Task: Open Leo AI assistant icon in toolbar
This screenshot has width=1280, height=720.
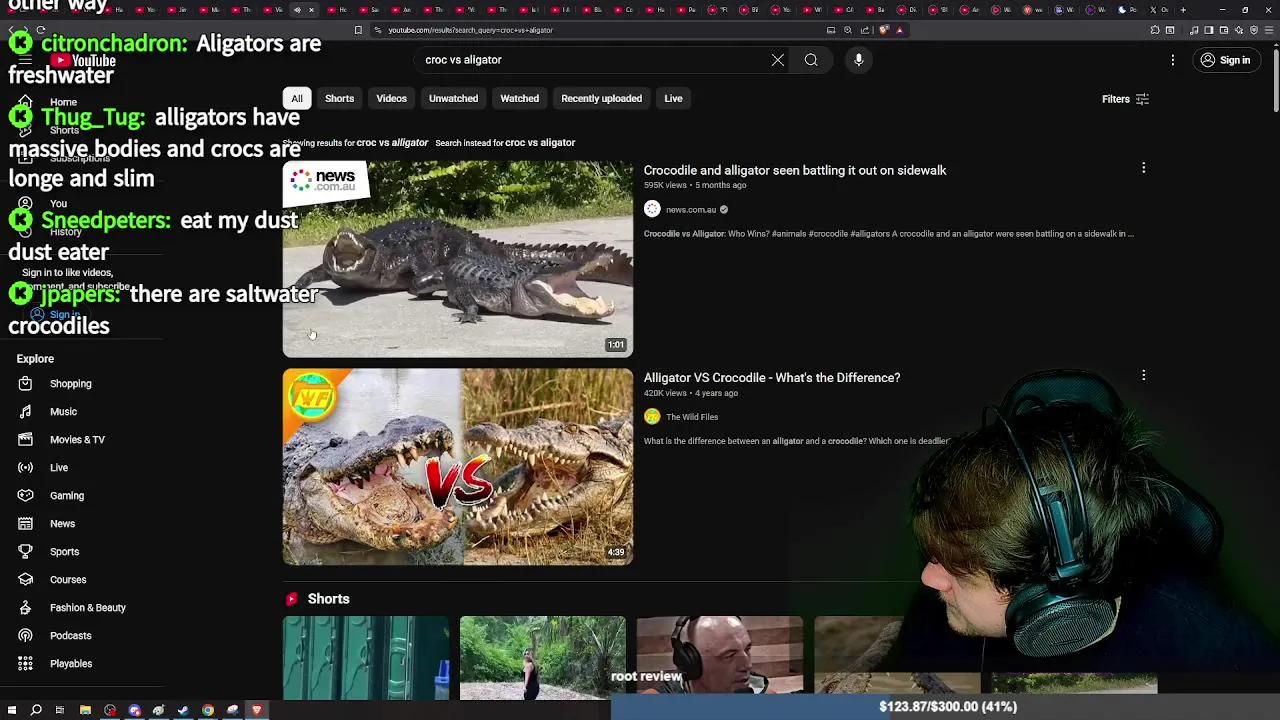Action: [1239, 30]
